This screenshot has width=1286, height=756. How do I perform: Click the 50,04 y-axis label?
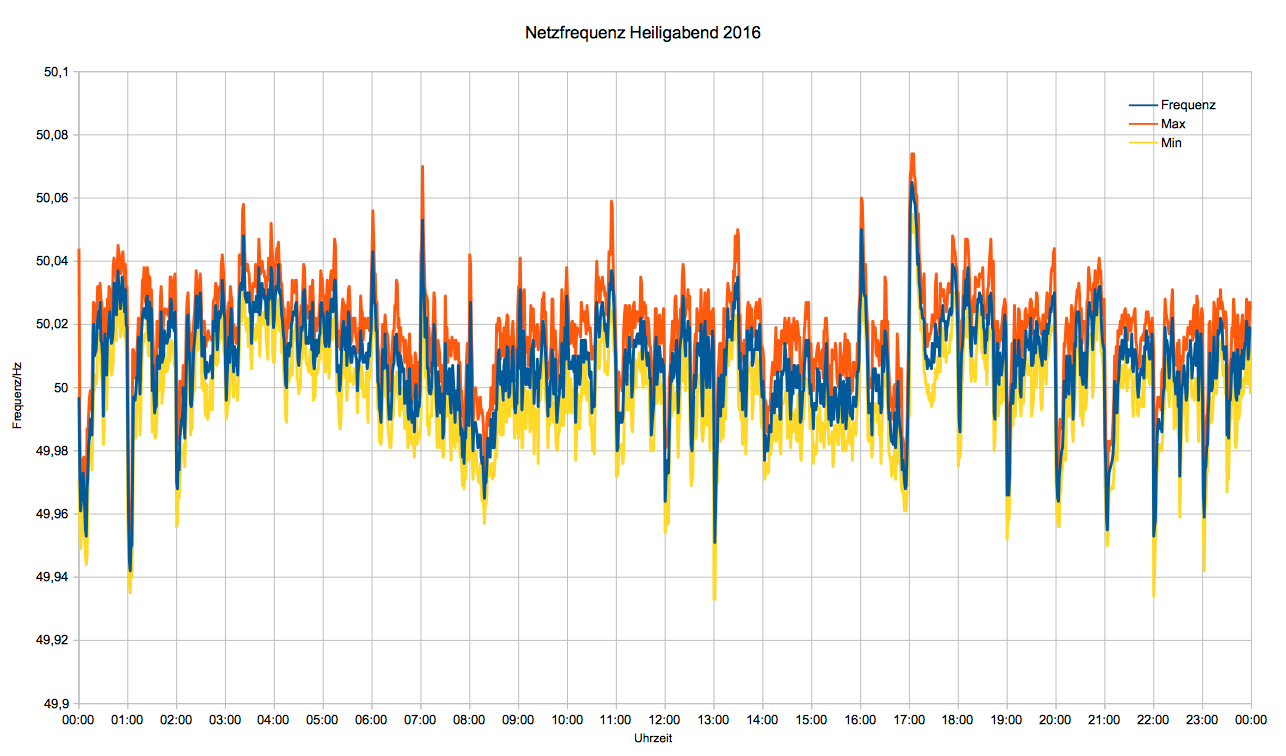[x=54, y=261]
